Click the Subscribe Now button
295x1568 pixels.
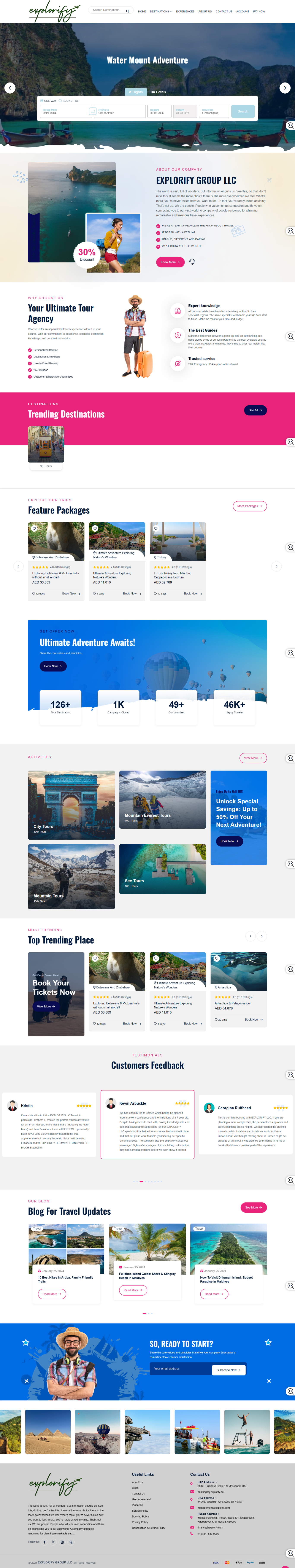[229, 1370]
